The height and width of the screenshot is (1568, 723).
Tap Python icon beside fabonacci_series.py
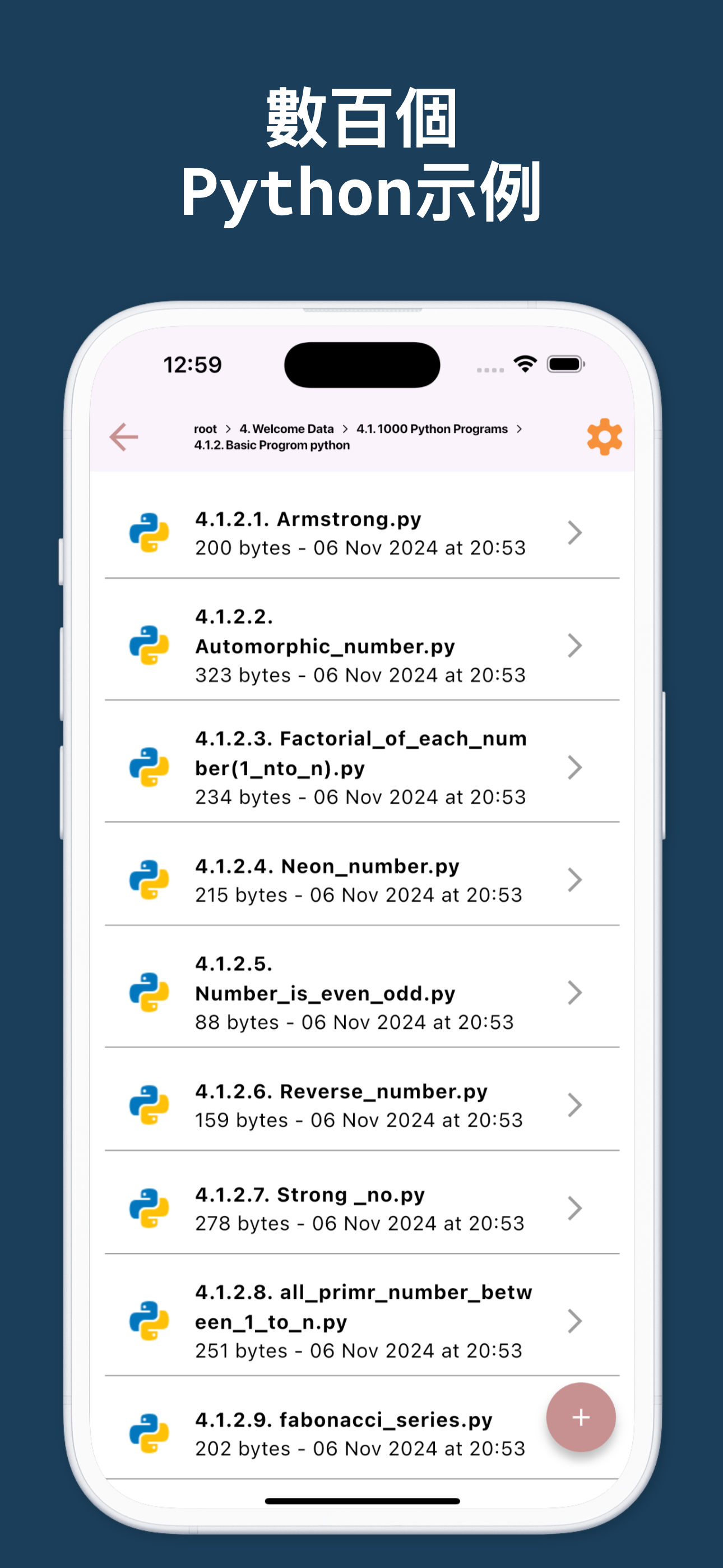[x=149, y=1433]
